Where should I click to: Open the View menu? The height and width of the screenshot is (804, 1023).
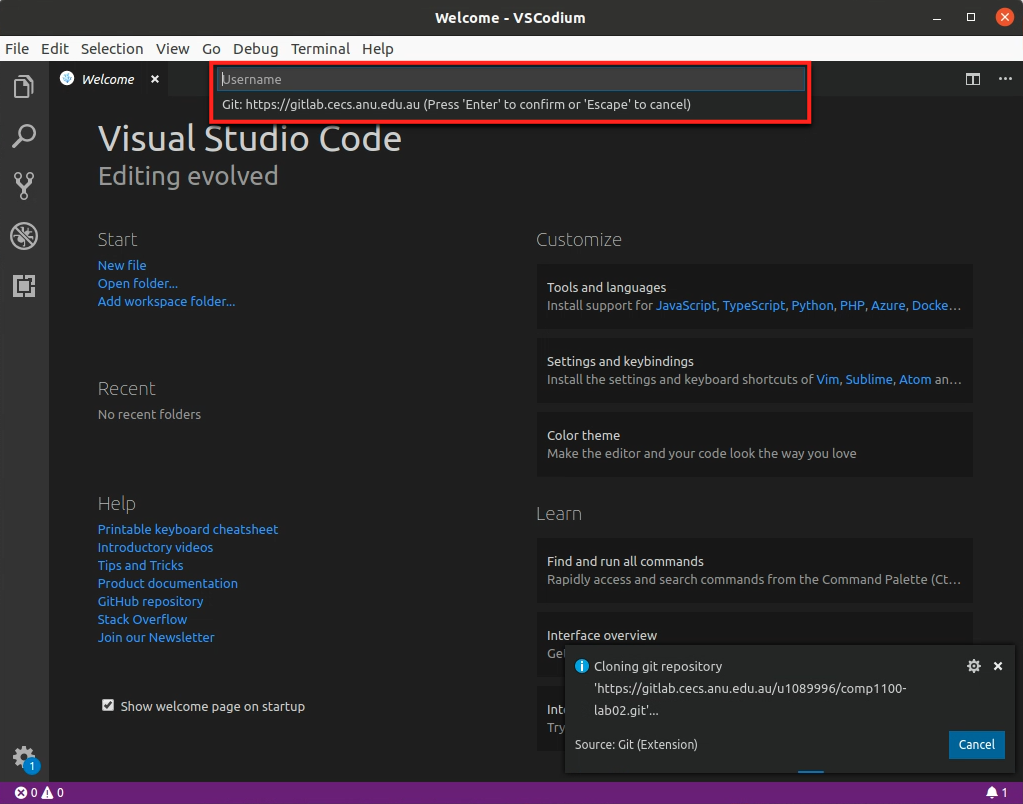tap(172, 49)
